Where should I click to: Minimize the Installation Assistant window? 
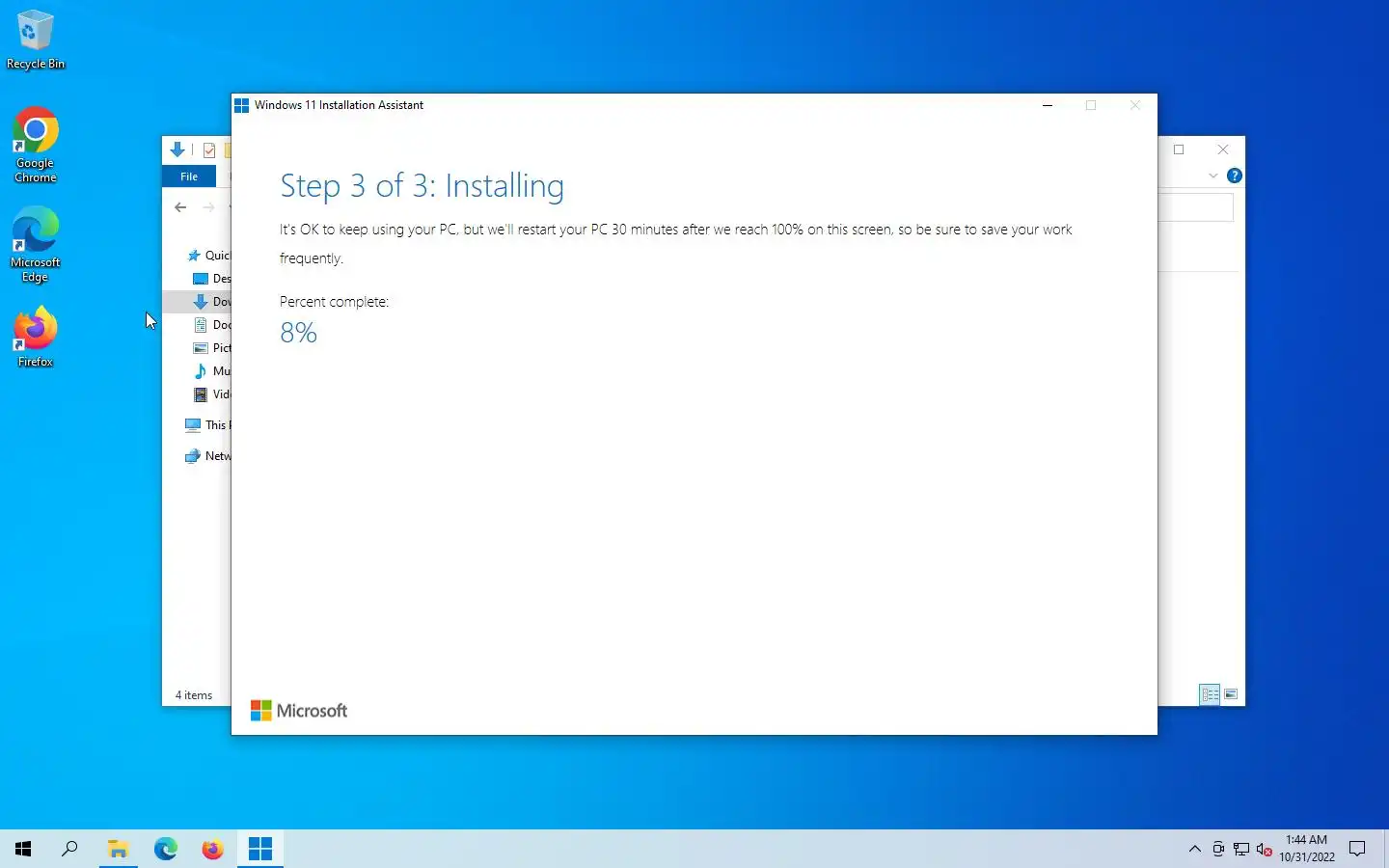click(x=1048, y=105)
